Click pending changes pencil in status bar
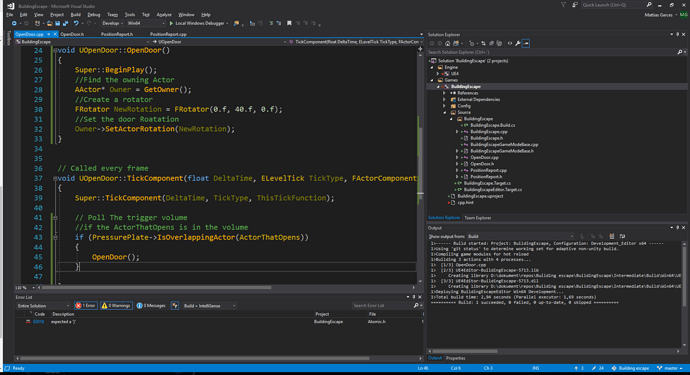The height and width of the screenshot is (375, 690). point(598,368)
